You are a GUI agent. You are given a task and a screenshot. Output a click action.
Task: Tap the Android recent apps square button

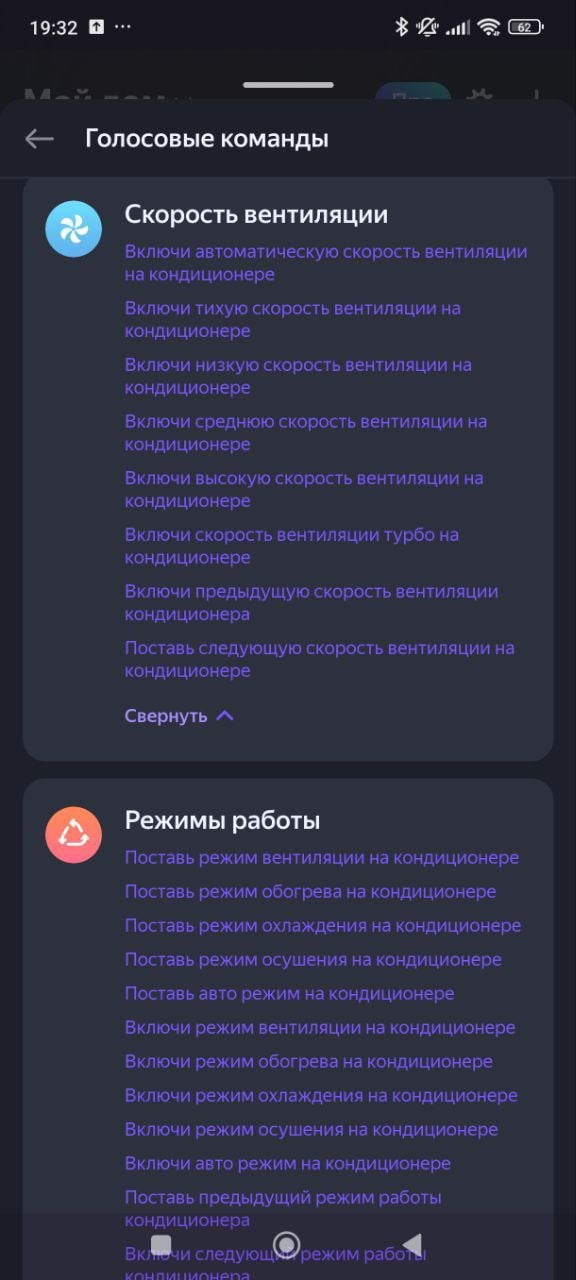tap(160, 1245)
